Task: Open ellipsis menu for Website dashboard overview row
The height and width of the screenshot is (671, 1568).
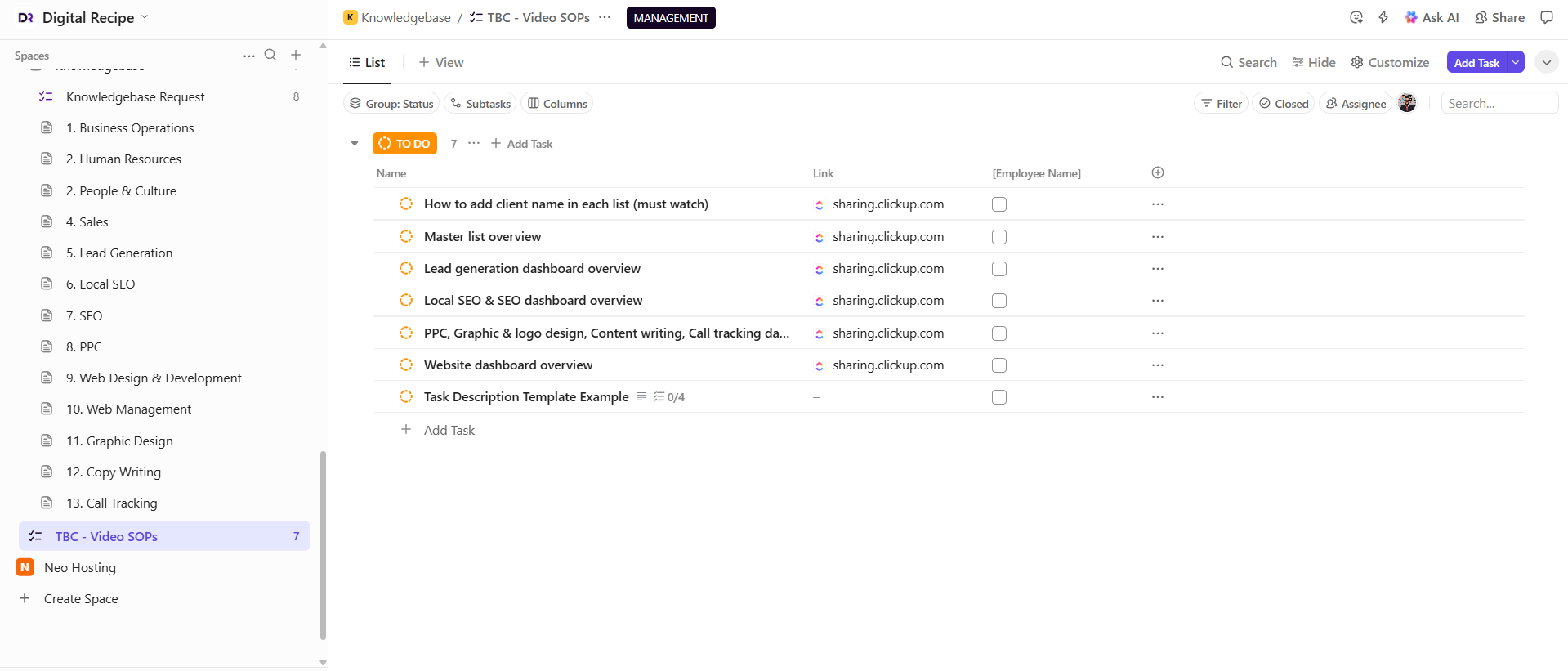Action: 1157,365
